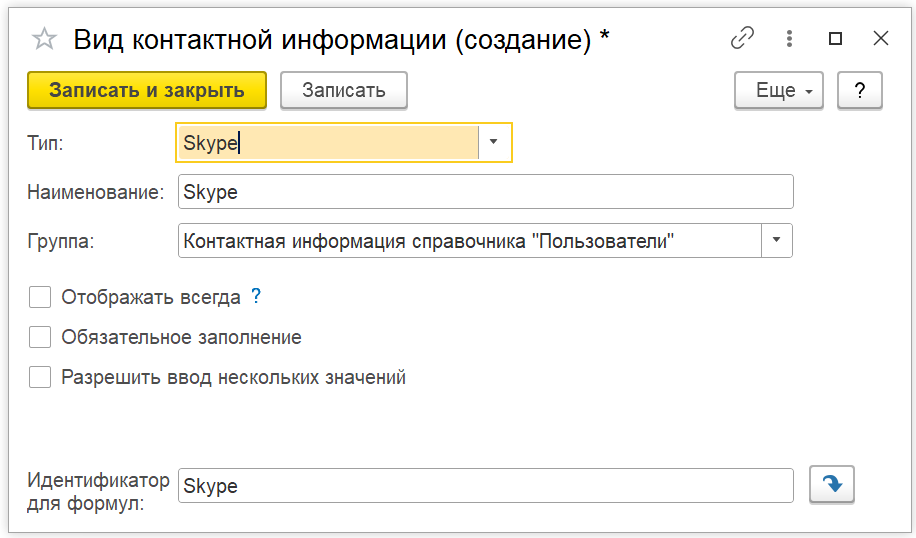The width and height of the screenshot is (916, 538).
Task: Copy link to this form via chain icon
Action: point(742,39)
